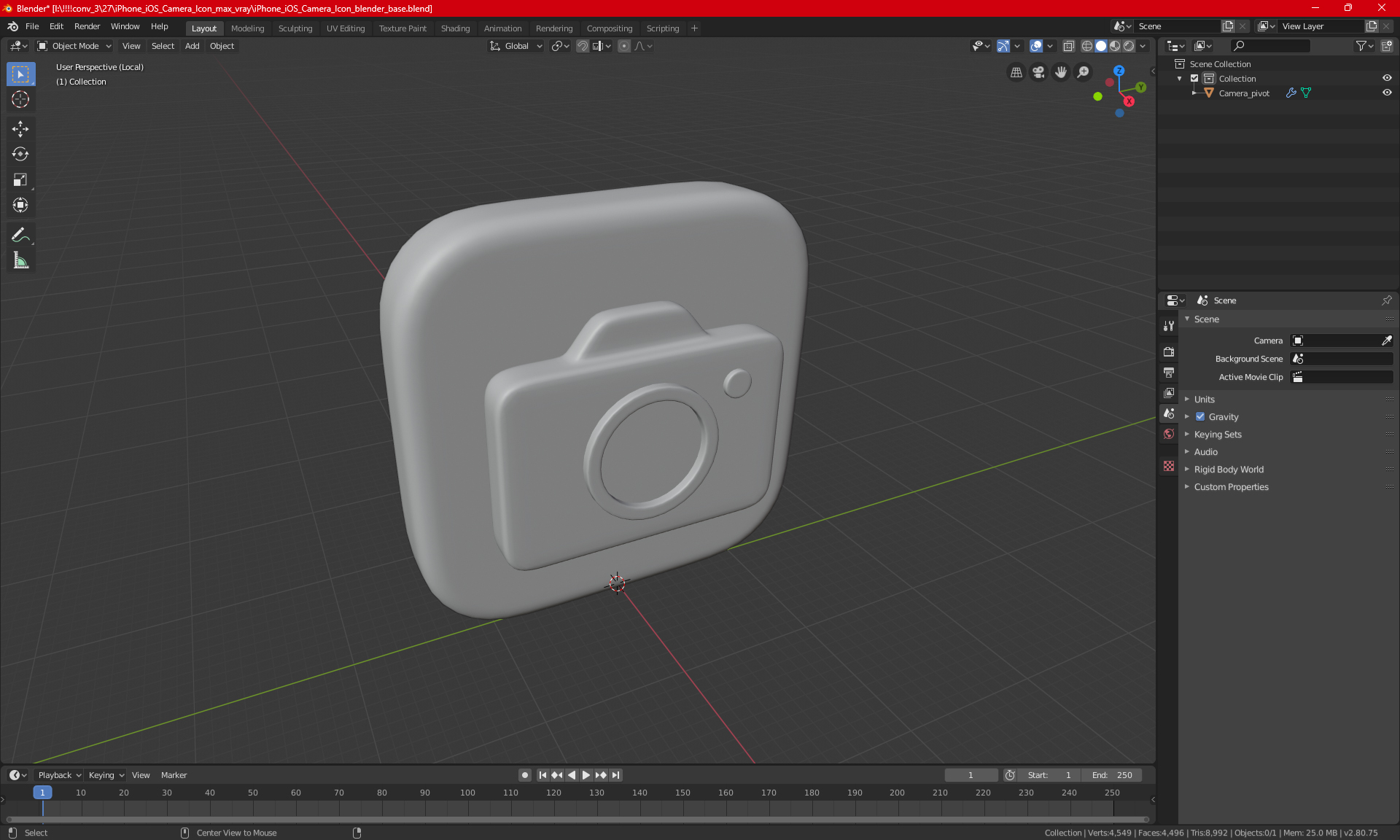Image resolution: width=1400 pixels, height=840 pixels.
Task: Expand the Rigid Body World panel
Action: [1229, 470]
